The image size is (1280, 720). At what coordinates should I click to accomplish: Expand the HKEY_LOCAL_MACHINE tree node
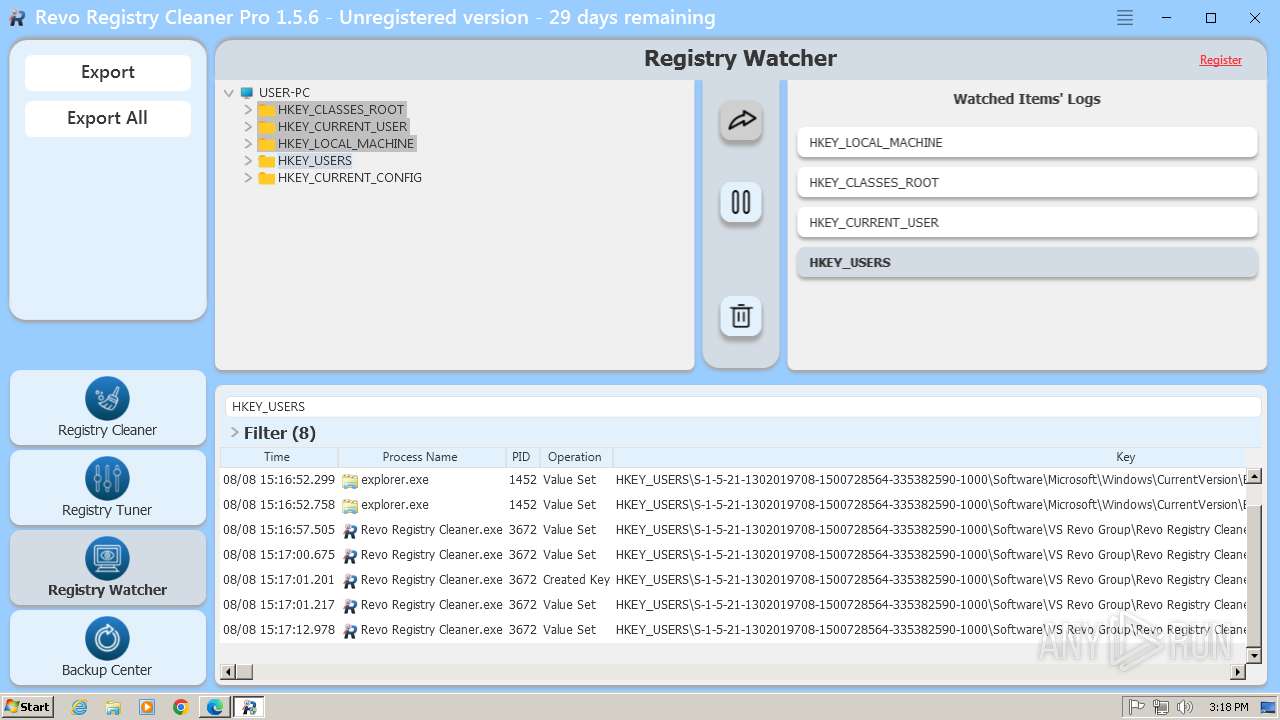pos(248,144)
